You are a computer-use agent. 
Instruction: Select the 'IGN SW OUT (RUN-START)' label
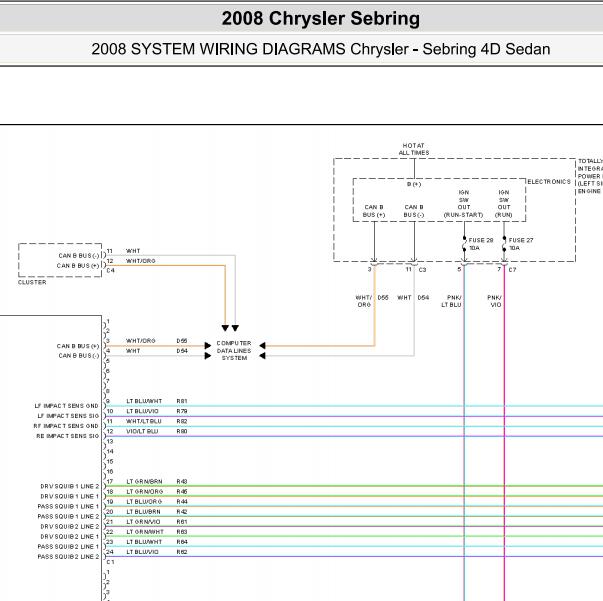[463, 203]
